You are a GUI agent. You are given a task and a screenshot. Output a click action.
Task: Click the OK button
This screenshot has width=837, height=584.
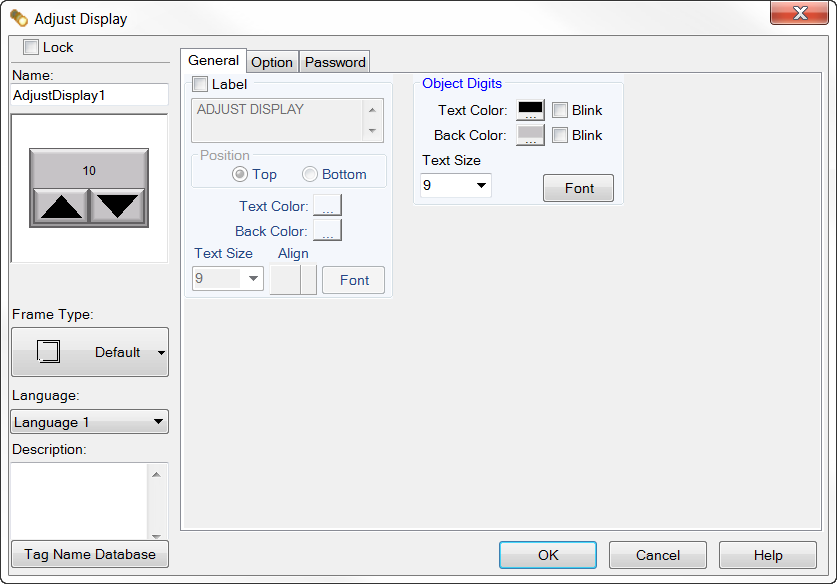click(547, 555)
